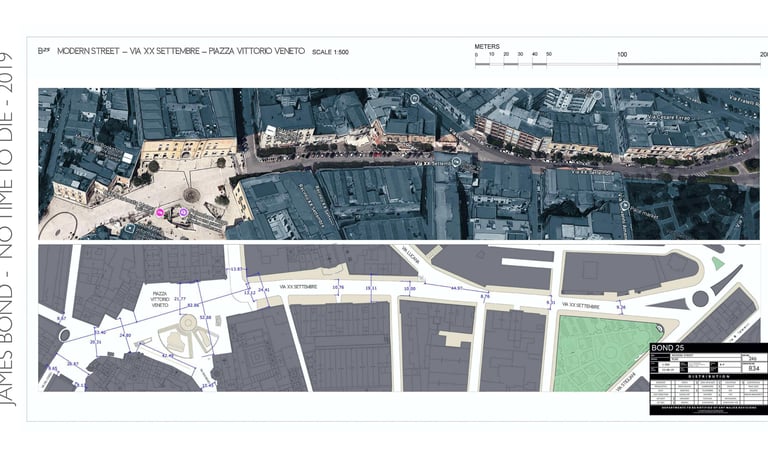Click the 42.48 dimension label below the fountain

[x=168, y=356]
